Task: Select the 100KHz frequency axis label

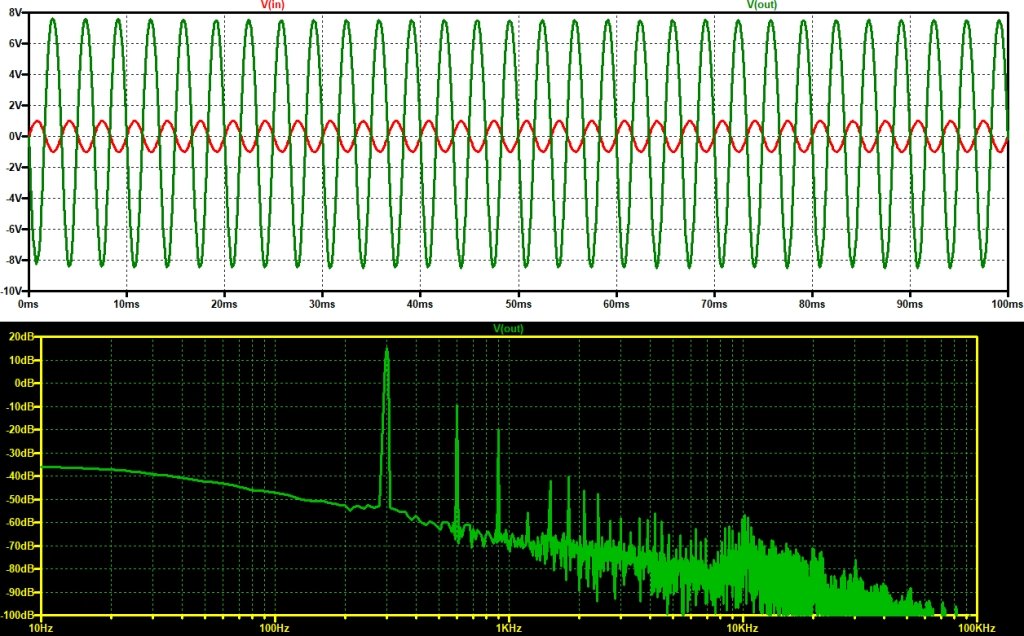Action: tap(973, 628)
